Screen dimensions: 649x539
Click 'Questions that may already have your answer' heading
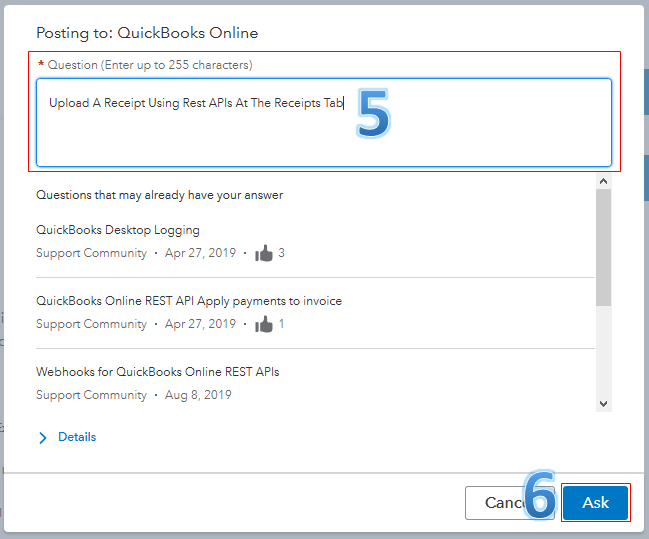click(x=160, y=195)
